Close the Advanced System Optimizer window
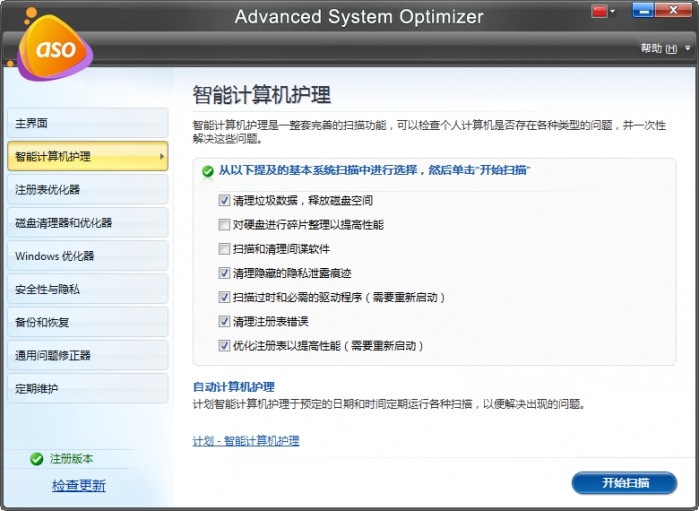Image resolution: width=699 pixels, height=511 pixels. [x=673, y=11]
